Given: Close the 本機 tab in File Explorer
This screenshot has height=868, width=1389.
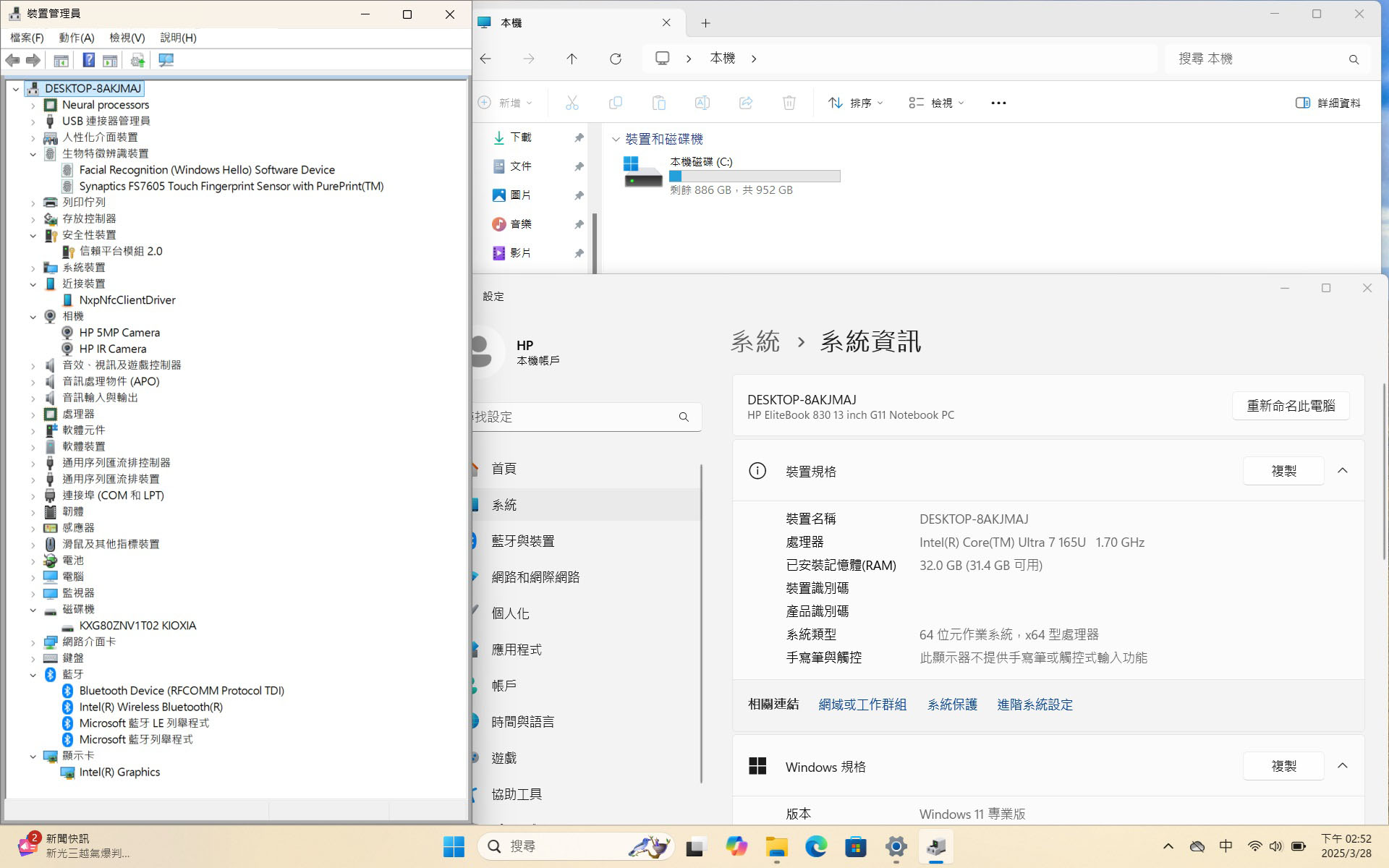Looking at the screenshot, I should pyautogui.click(x=666, y=22).
